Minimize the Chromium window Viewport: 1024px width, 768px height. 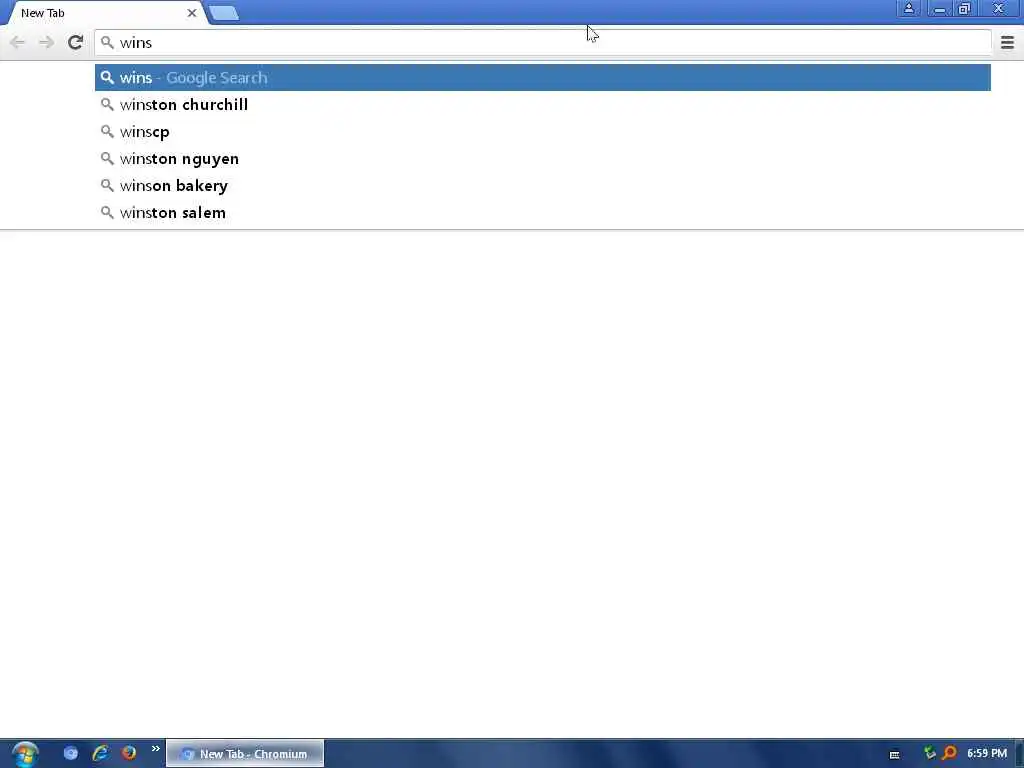[x=939, y=8]
